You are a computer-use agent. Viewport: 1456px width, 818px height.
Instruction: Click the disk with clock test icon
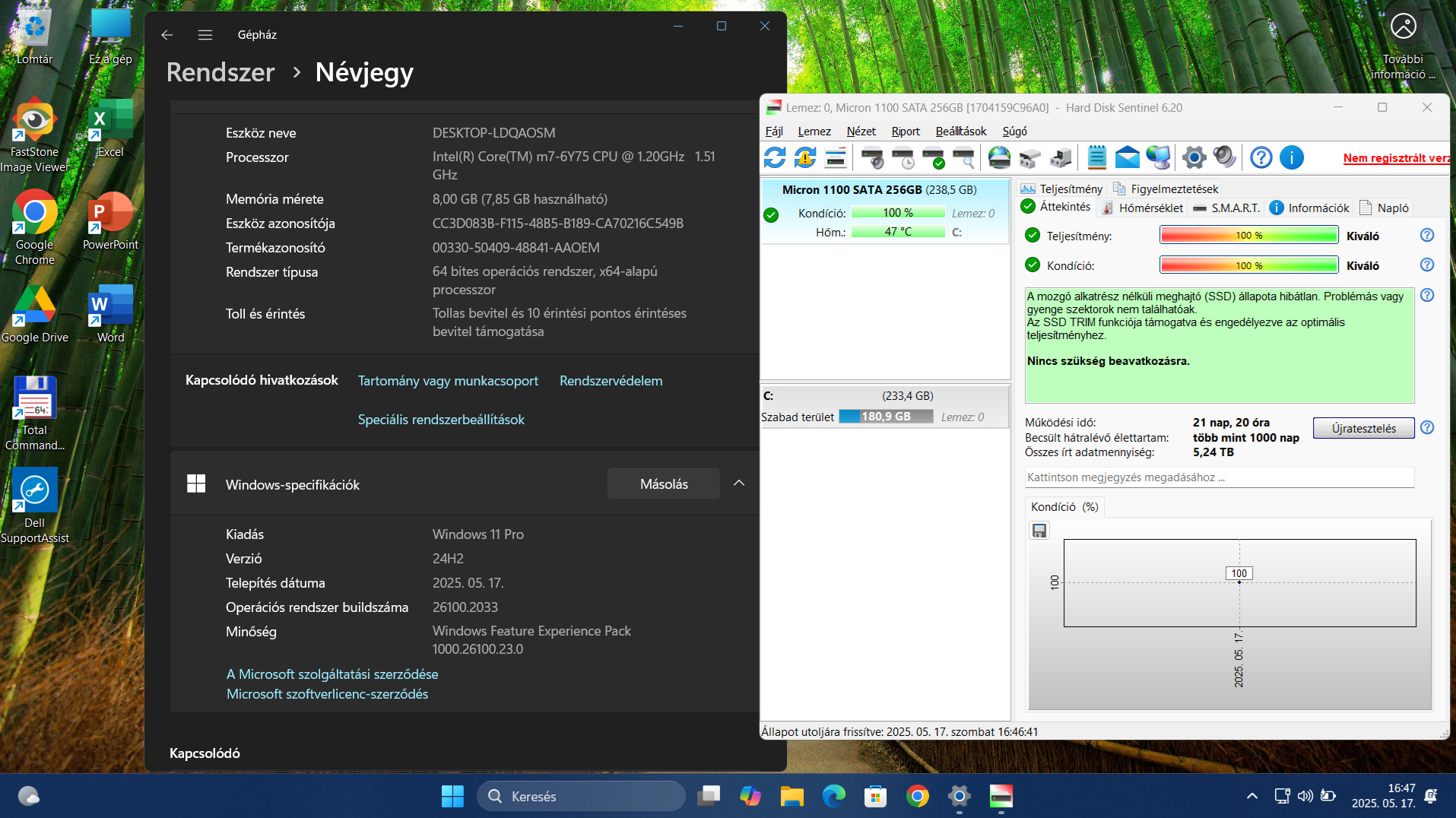click(x=903, y=157)
